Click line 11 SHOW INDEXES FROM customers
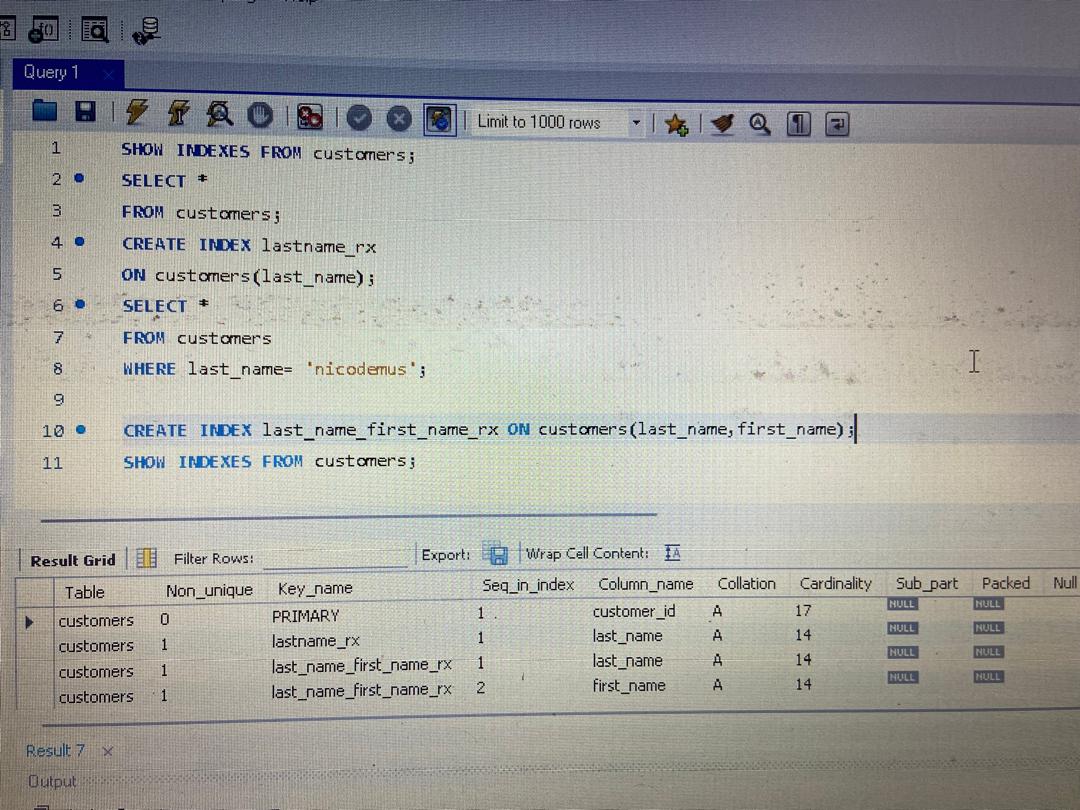Image resolution: width=1080 pixels, height=810 pixels. point(269,461)
